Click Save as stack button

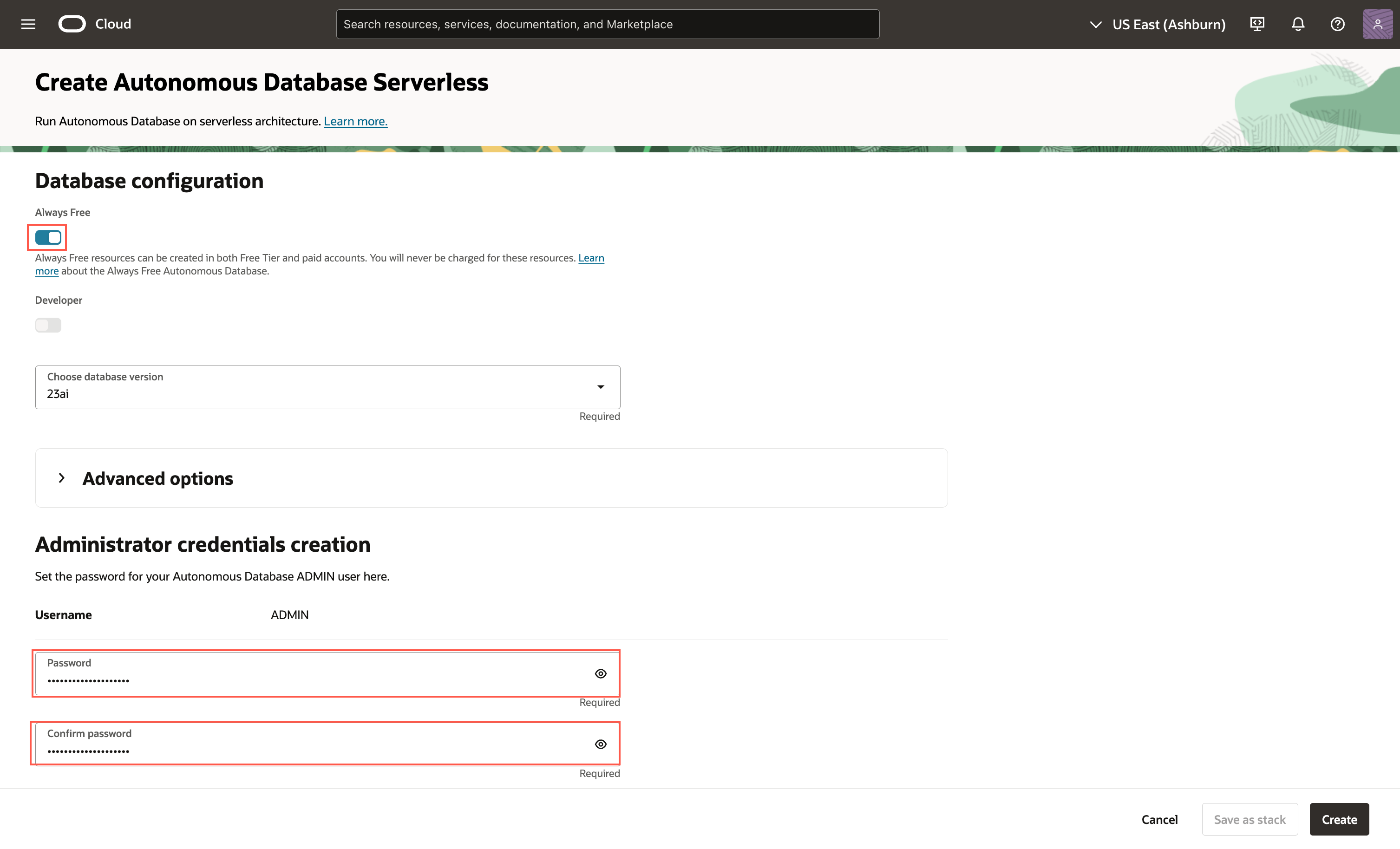pyautogui.click(x=1250, y=819)
